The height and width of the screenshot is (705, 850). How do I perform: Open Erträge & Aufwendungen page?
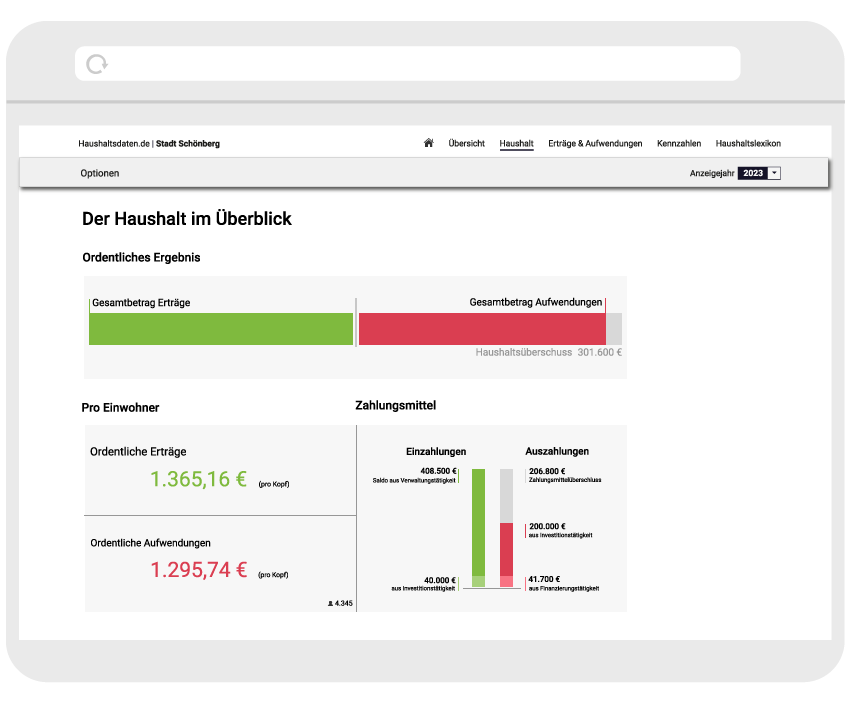pos(595,143)
